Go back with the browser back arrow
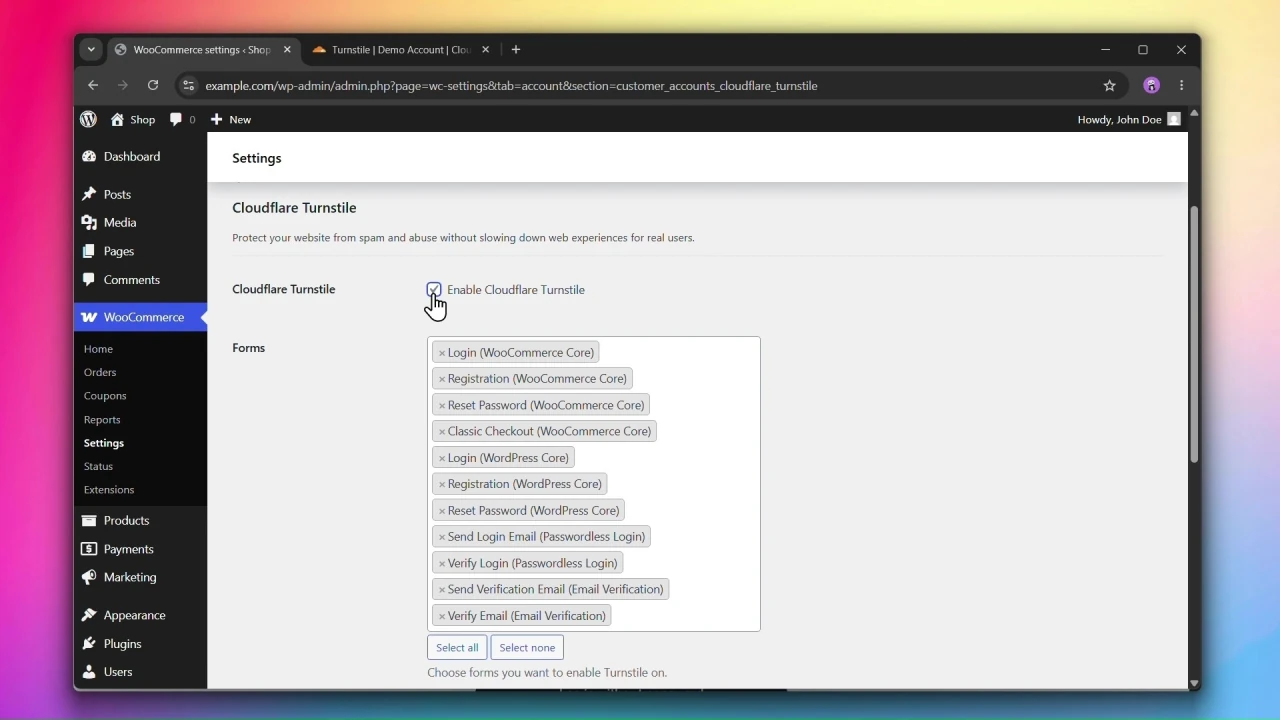Screen dimensions: 1280x720 point(92,86)
